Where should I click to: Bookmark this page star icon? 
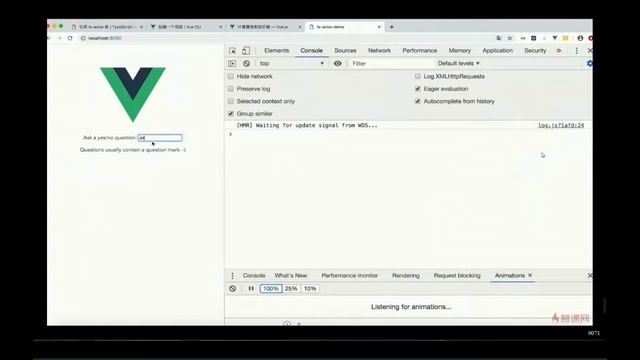pyautogui.click(x=510, y=38)
